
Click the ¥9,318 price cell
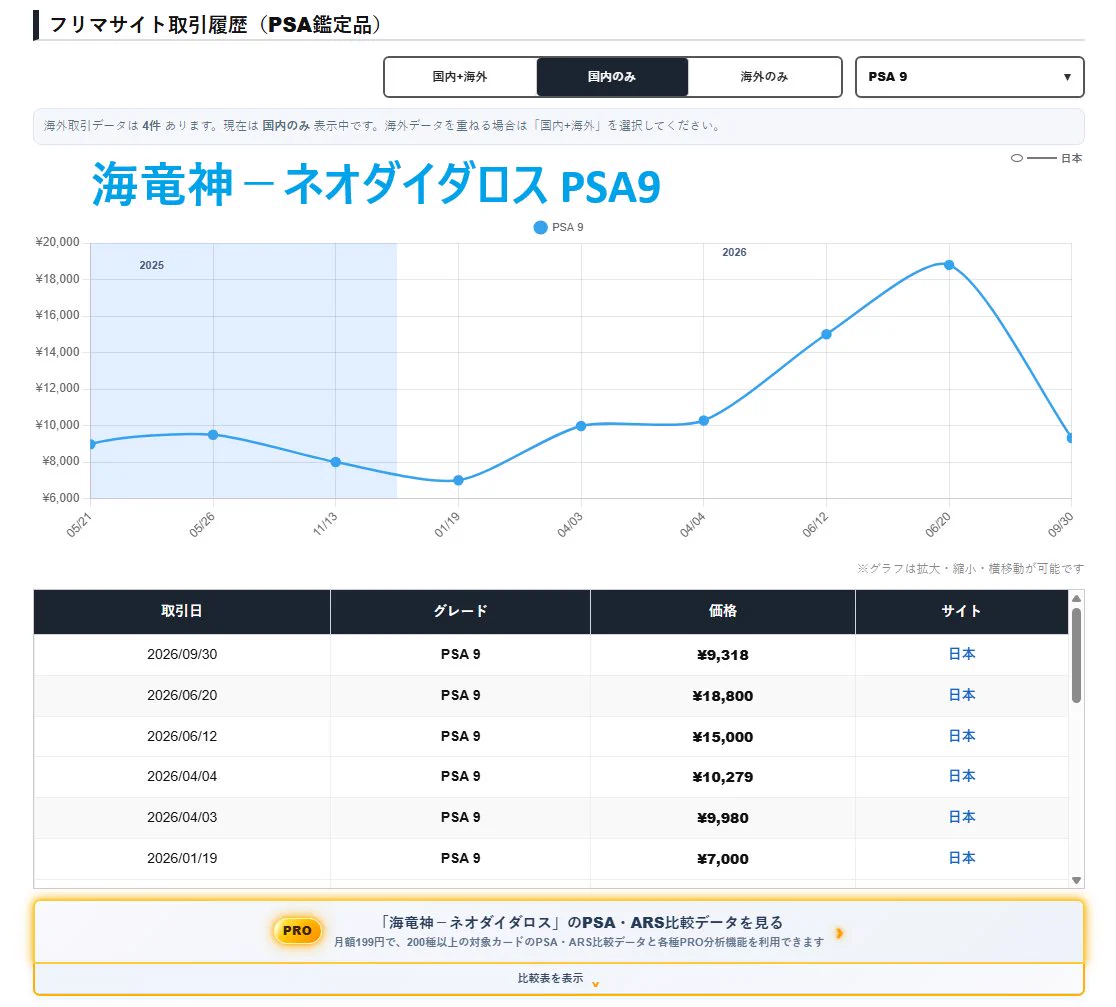[x=722, y=655]
